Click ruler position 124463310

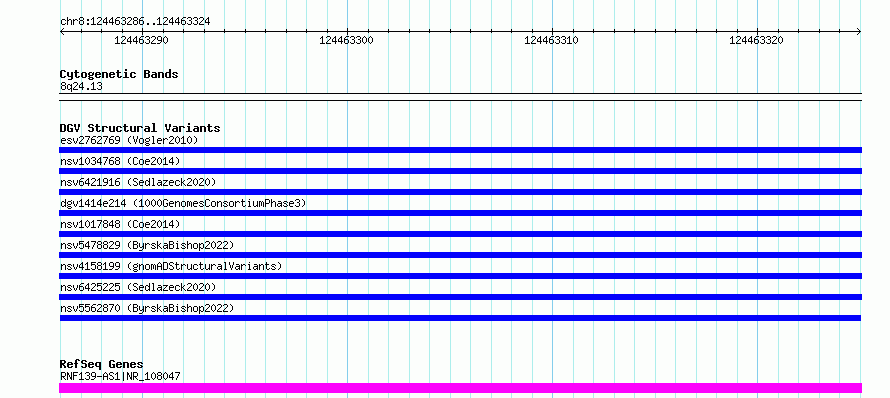coord(551,40)
